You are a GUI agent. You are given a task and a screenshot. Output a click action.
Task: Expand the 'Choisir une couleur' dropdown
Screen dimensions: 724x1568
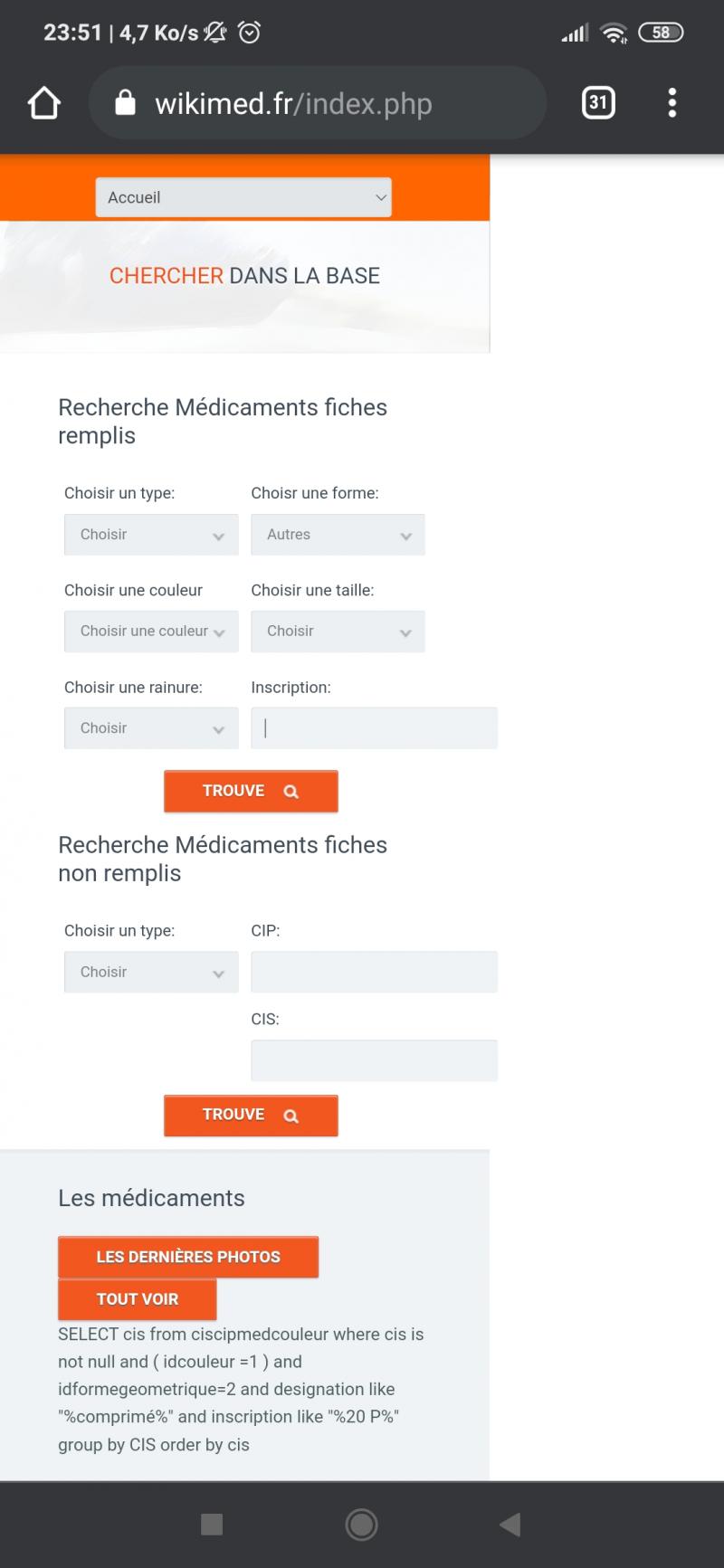150,632
